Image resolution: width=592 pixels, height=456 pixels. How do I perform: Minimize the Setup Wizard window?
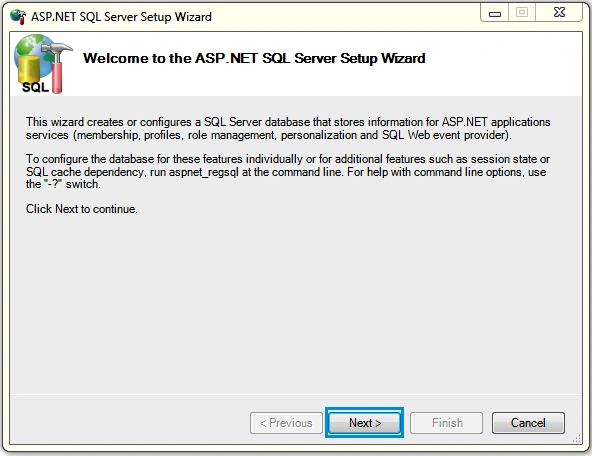coord(495,13)
